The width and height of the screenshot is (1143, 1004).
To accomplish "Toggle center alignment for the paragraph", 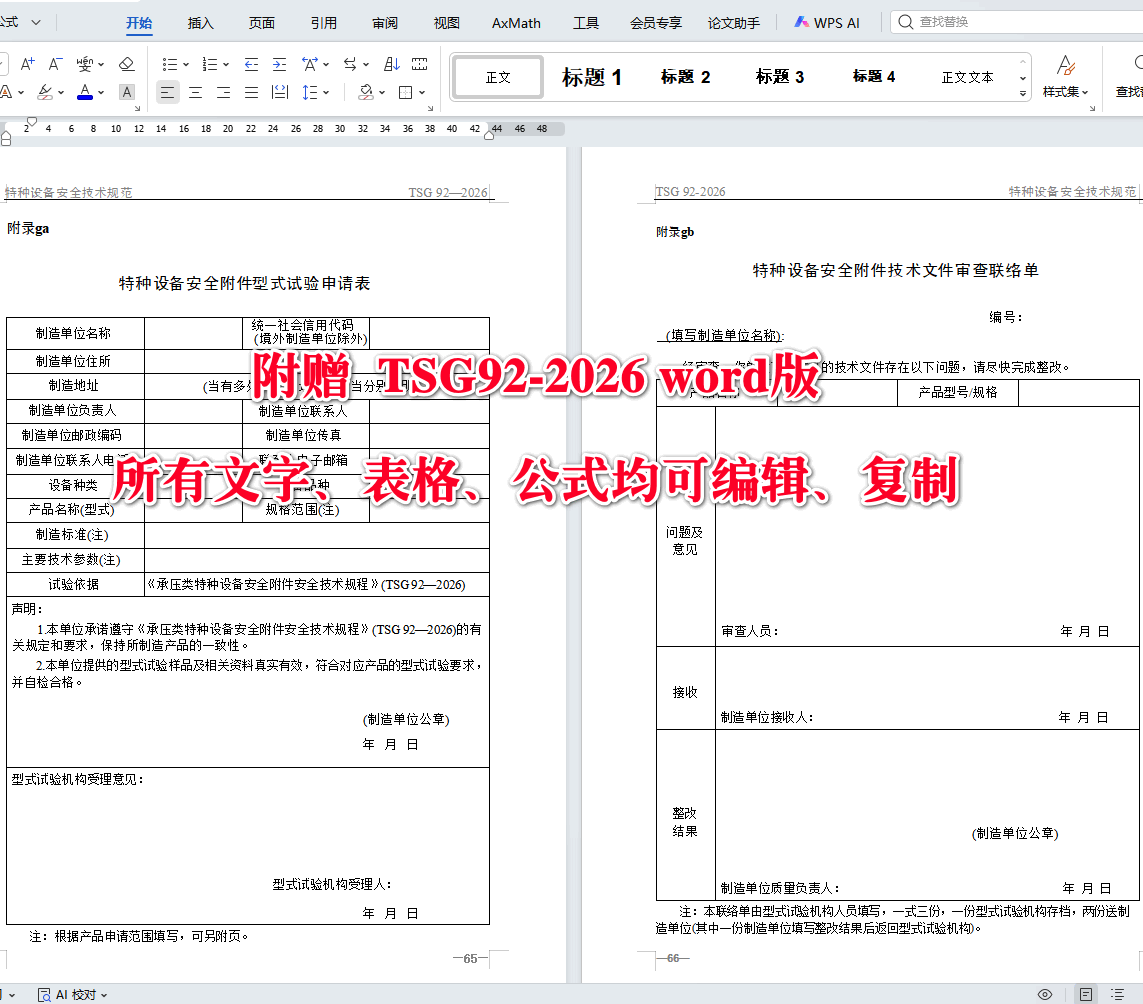I will coord(195,92).
